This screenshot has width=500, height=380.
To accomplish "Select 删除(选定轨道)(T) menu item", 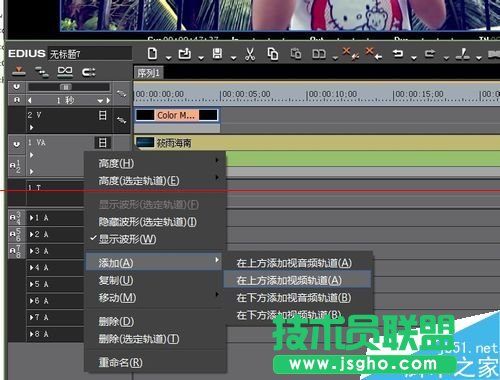I will click(155, 339).
